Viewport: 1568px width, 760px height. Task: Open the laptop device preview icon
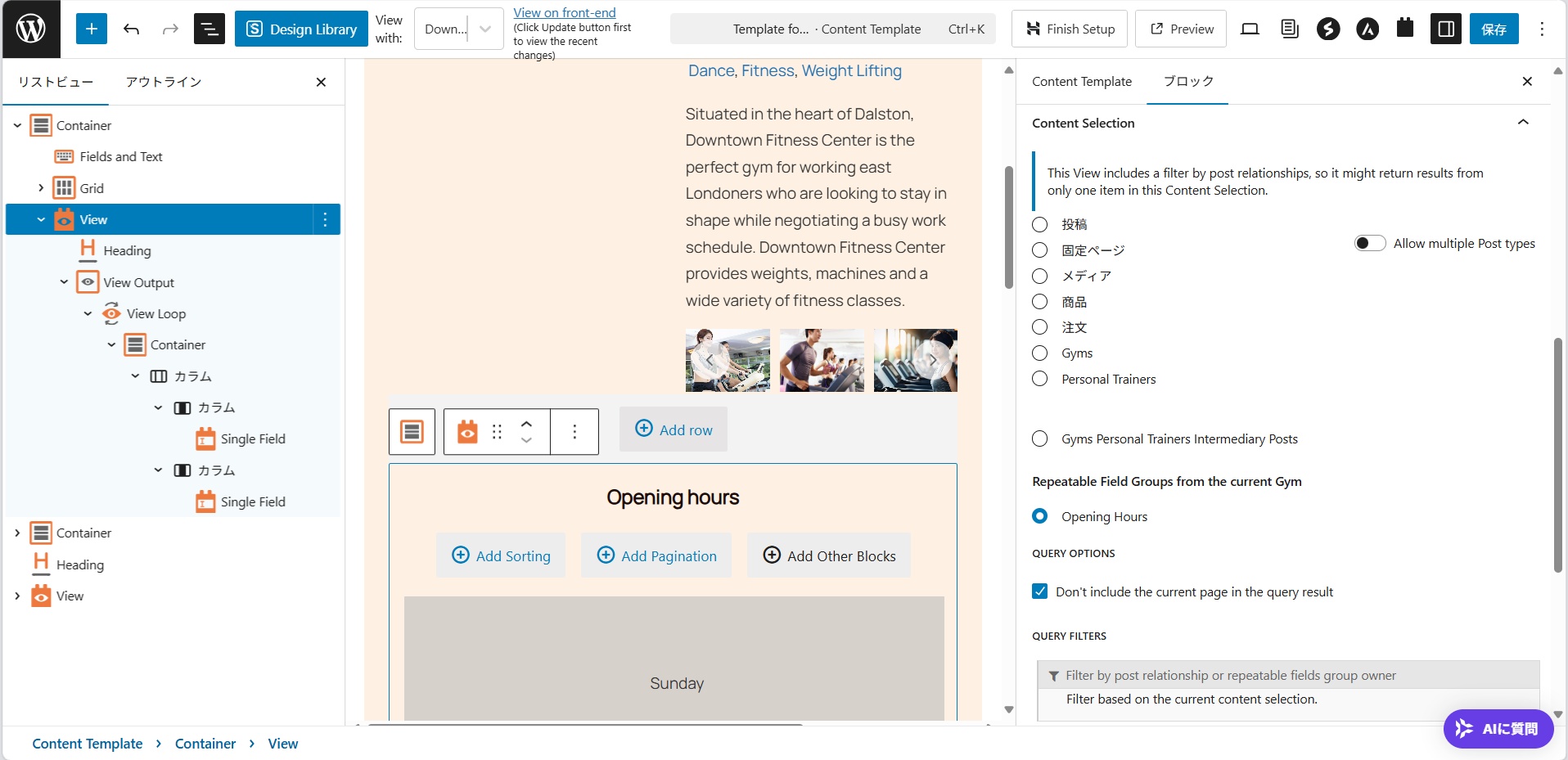click(x=1250, y=29)
